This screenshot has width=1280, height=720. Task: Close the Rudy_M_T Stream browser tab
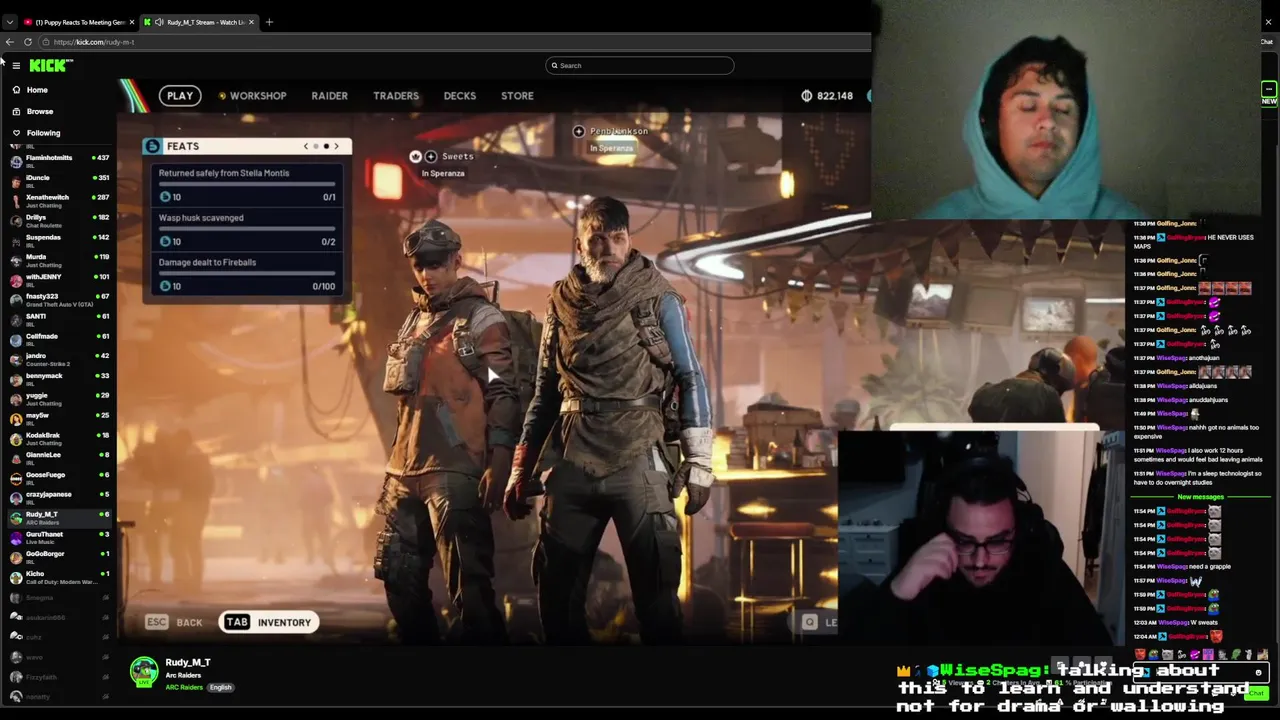click(x=251, y=22)
